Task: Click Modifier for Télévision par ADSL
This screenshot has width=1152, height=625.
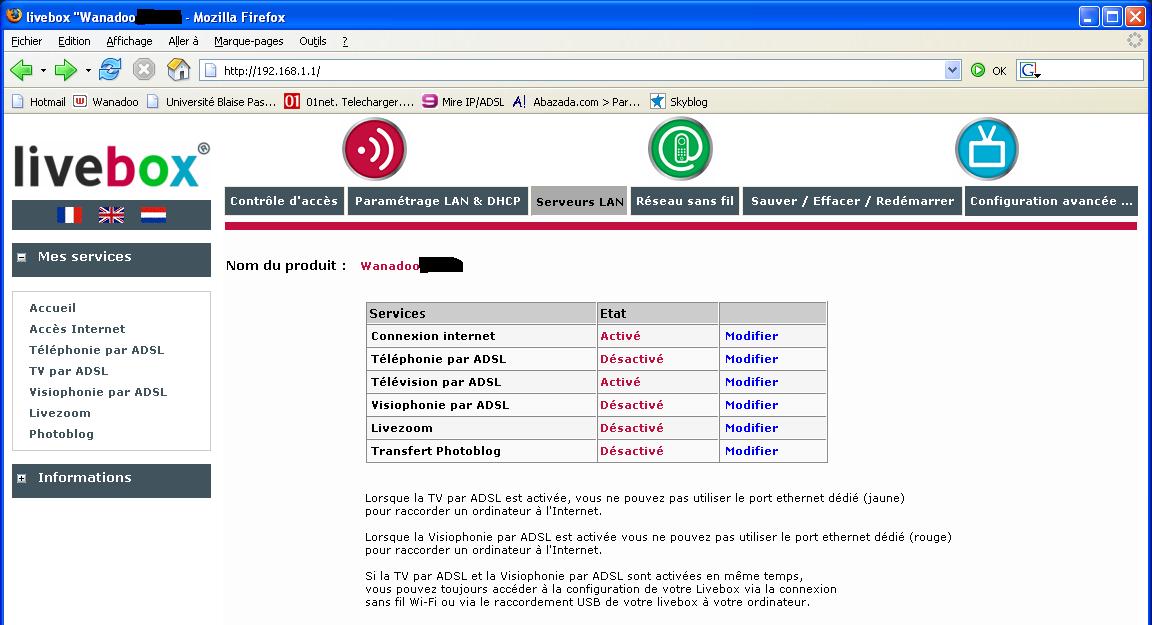Action: point(752,382)
